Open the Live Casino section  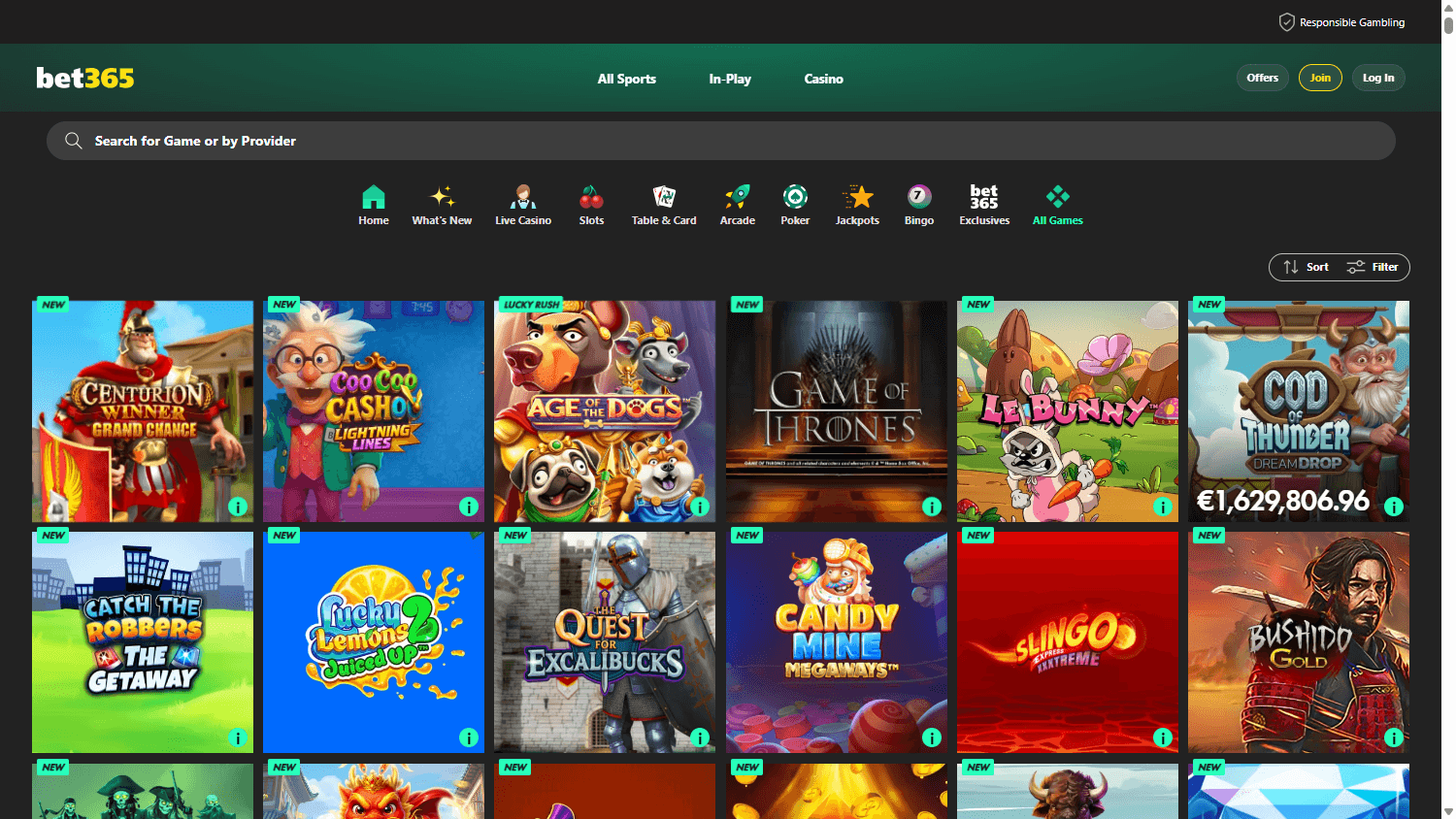click(522, 204)
